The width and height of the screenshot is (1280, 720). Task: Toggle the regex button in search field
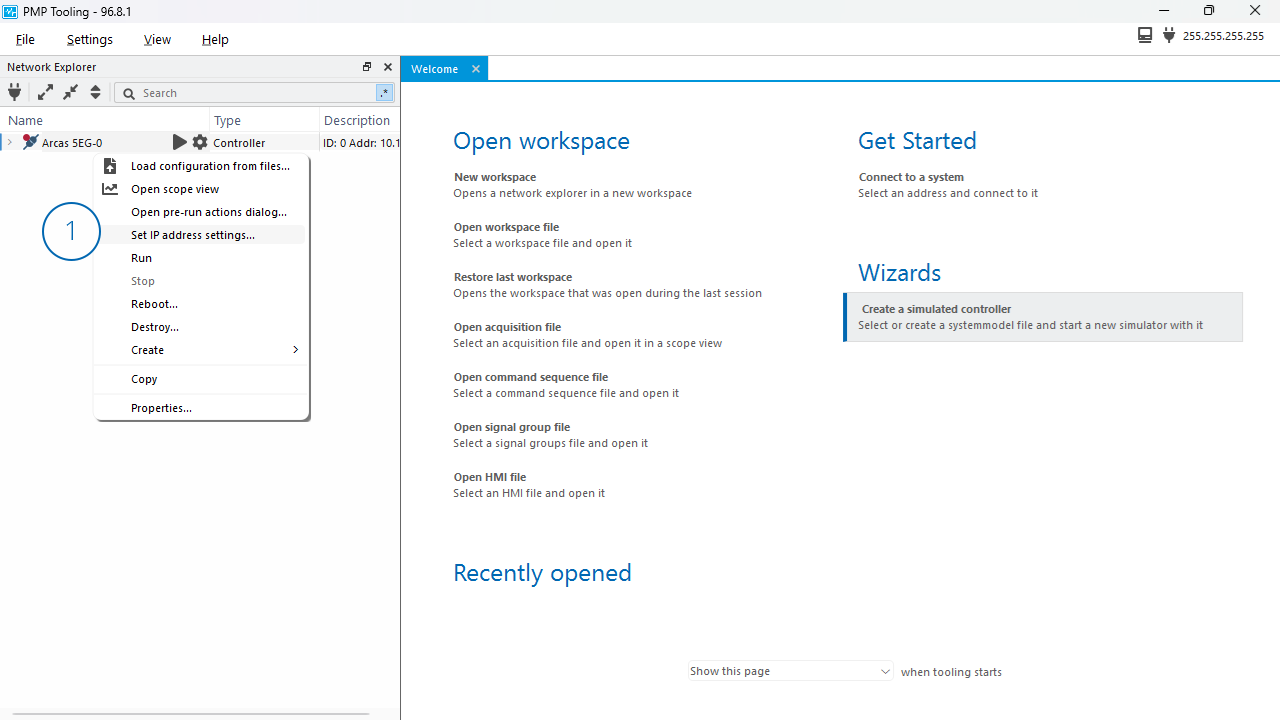click(x=384, y=93)
